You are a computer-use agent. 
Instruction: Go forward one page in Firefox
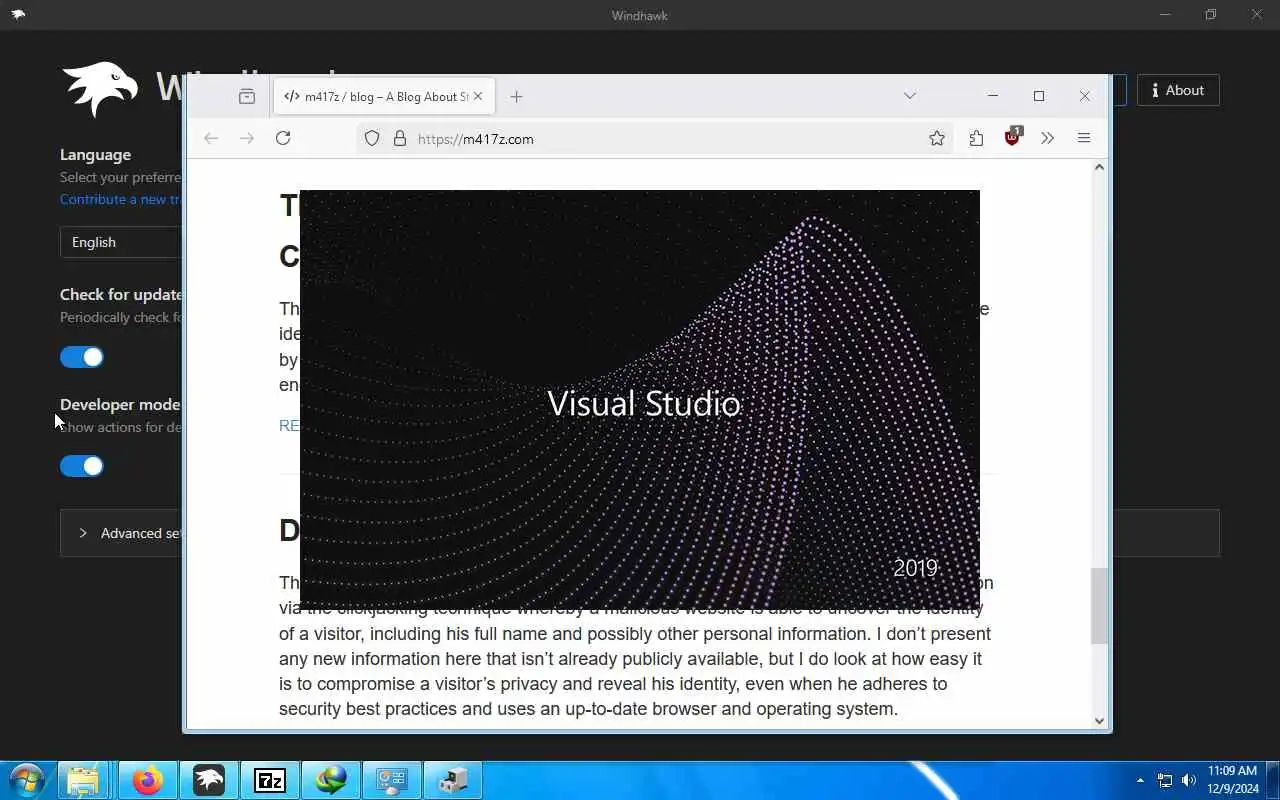[x=247, y=138]
